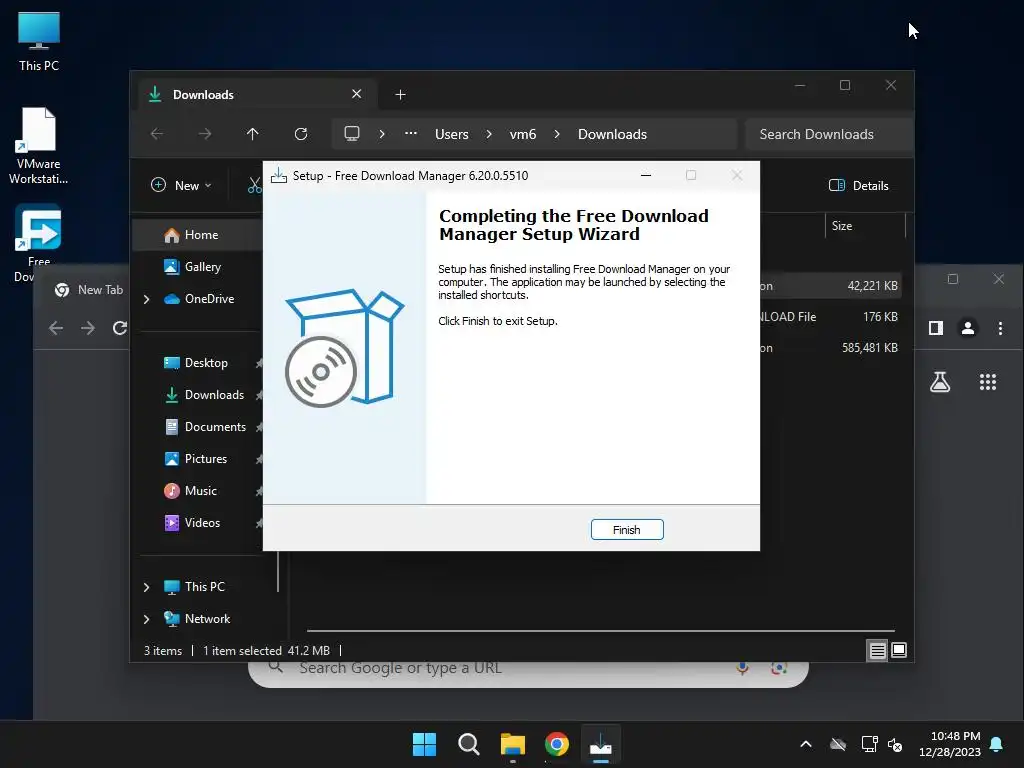Close the Downloads tab in Explorer
This screenshot has height=768, width=1024.
click(357, 94)
